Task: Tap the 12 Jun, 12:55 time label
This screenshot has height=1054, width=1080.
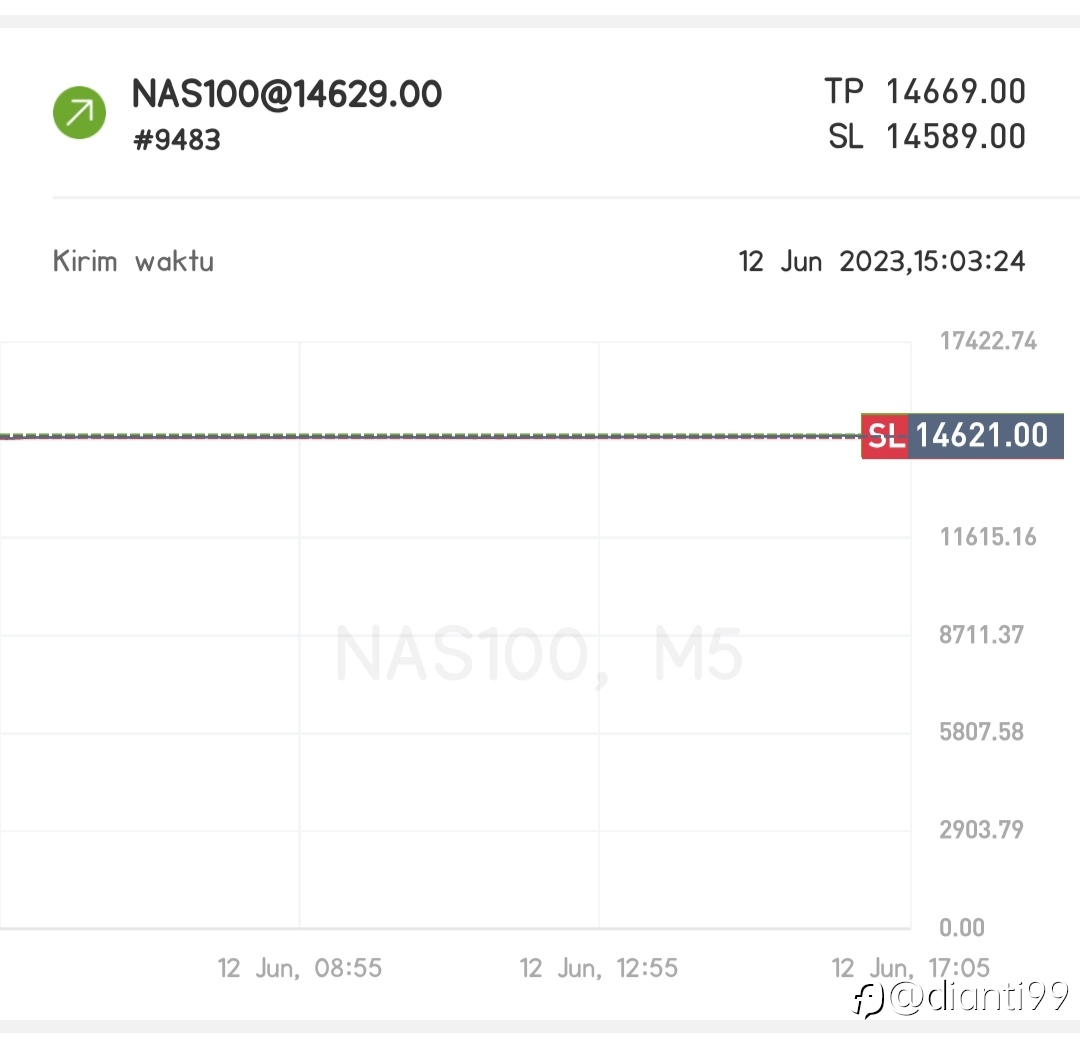Action: pos(599,969)
